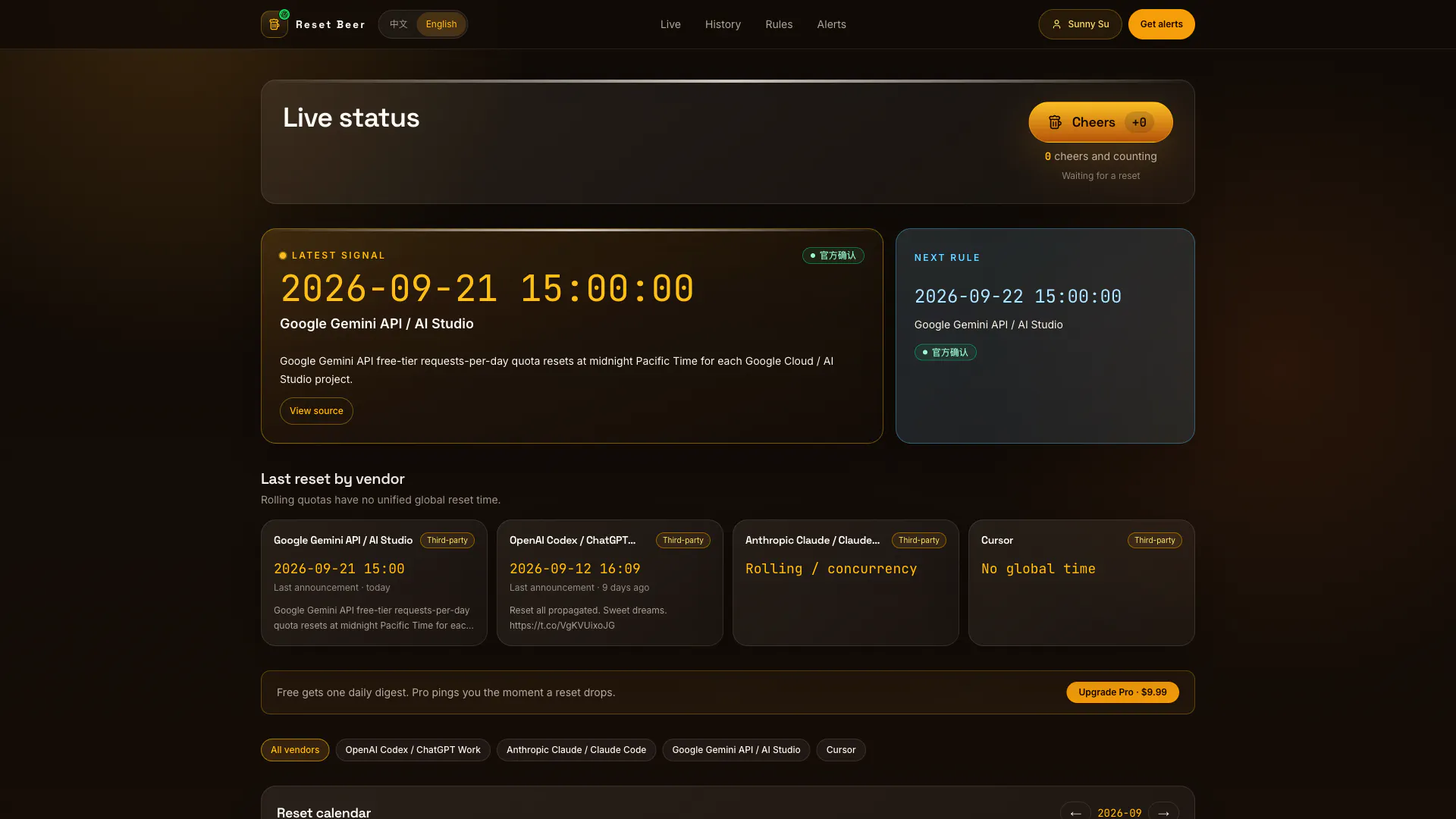Click the beer mug icon in Cheers button

[x=1055, y=122]
